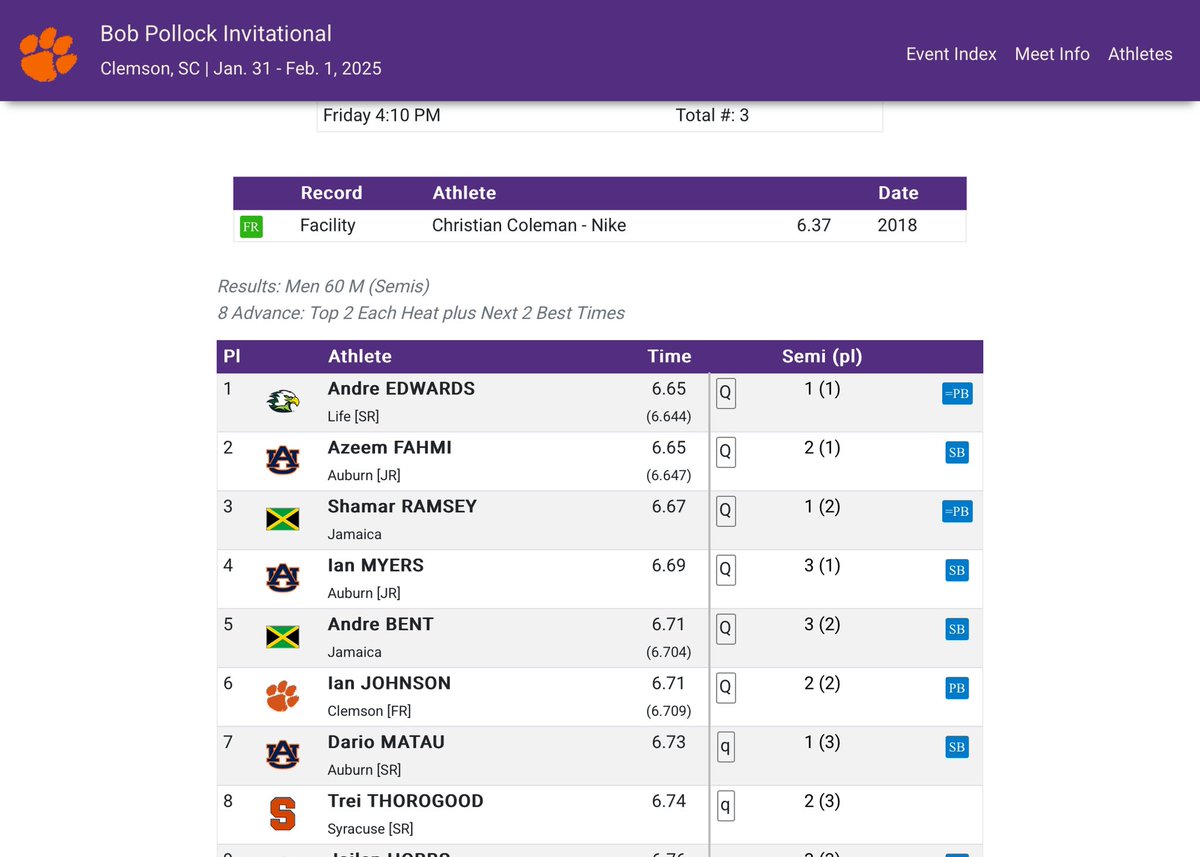Click the Q qualifier mark for Ian Myers
This screenshot has height=857, width=1200.
point(726,571)
